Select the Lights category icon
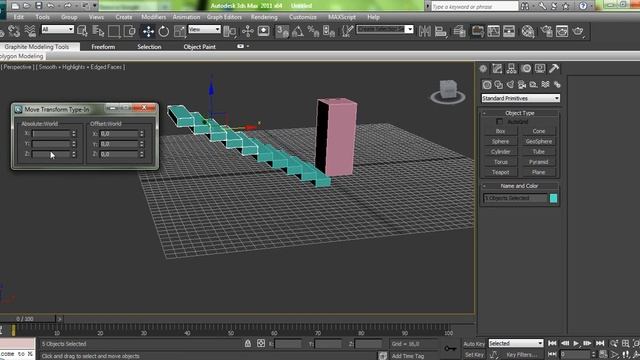This screenshot has width=640, height=360. [510, 84]
